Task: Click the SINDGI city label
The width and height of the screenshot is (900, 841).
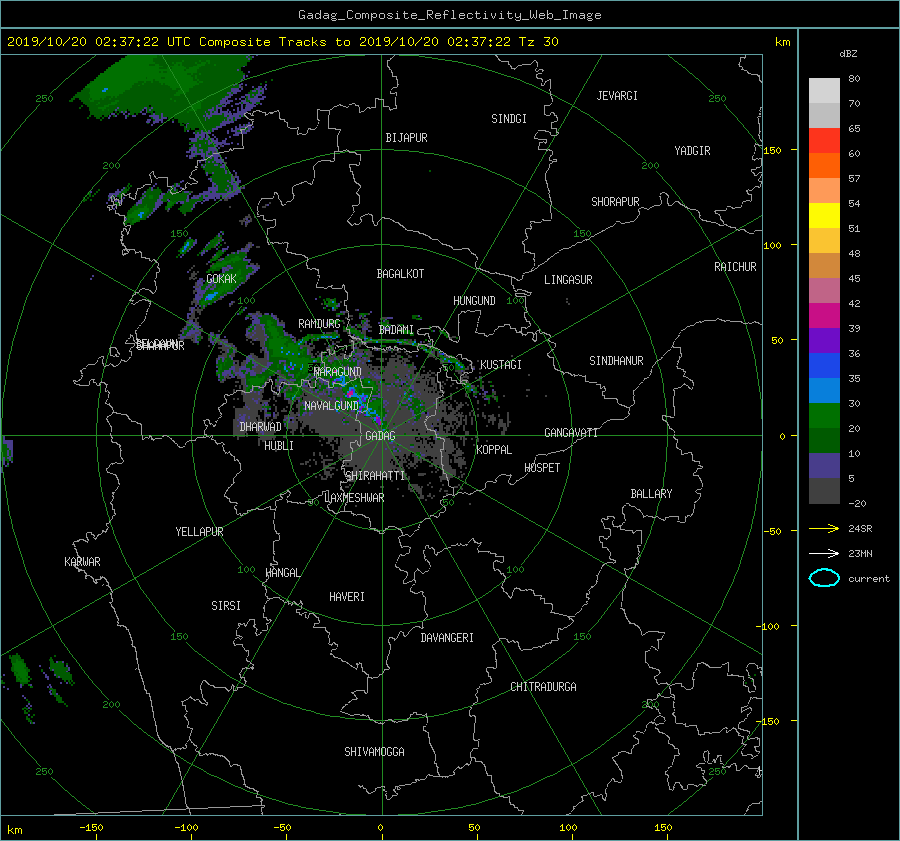Action: click(509, 119)
